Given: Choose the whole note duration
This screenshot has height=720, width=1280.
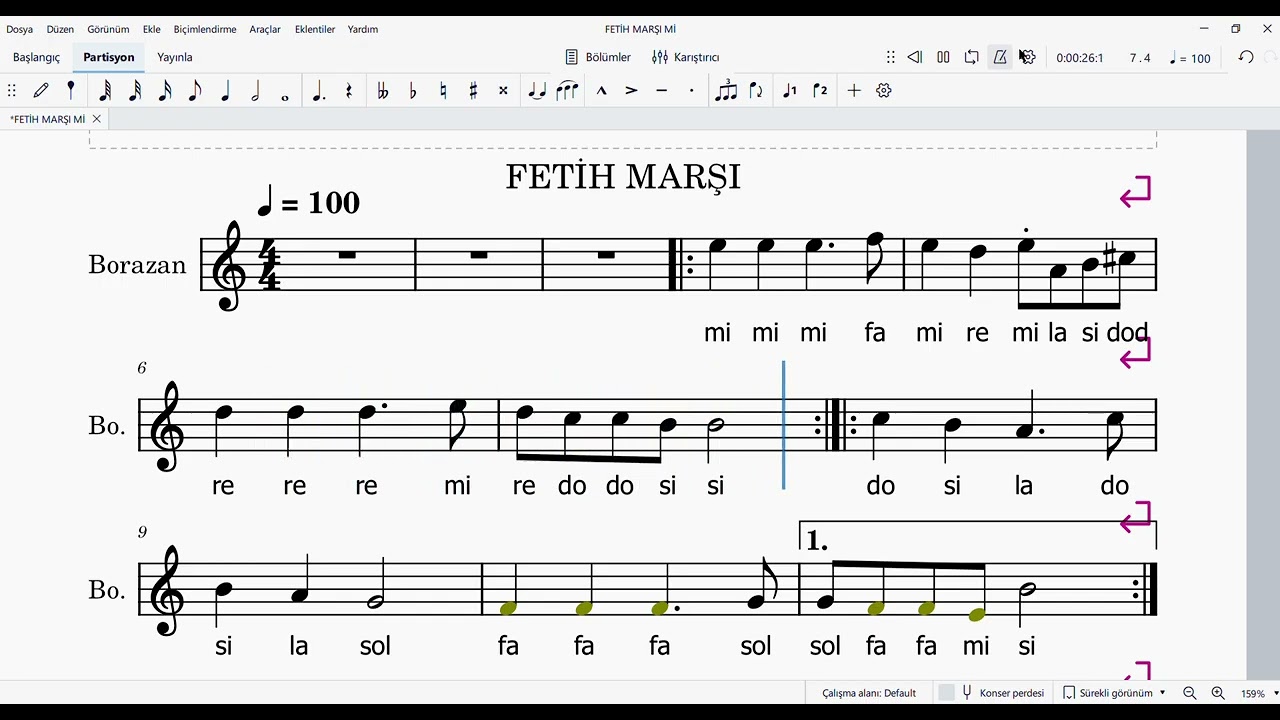Looking at the screenshot, I should click(x=285, y=96).
